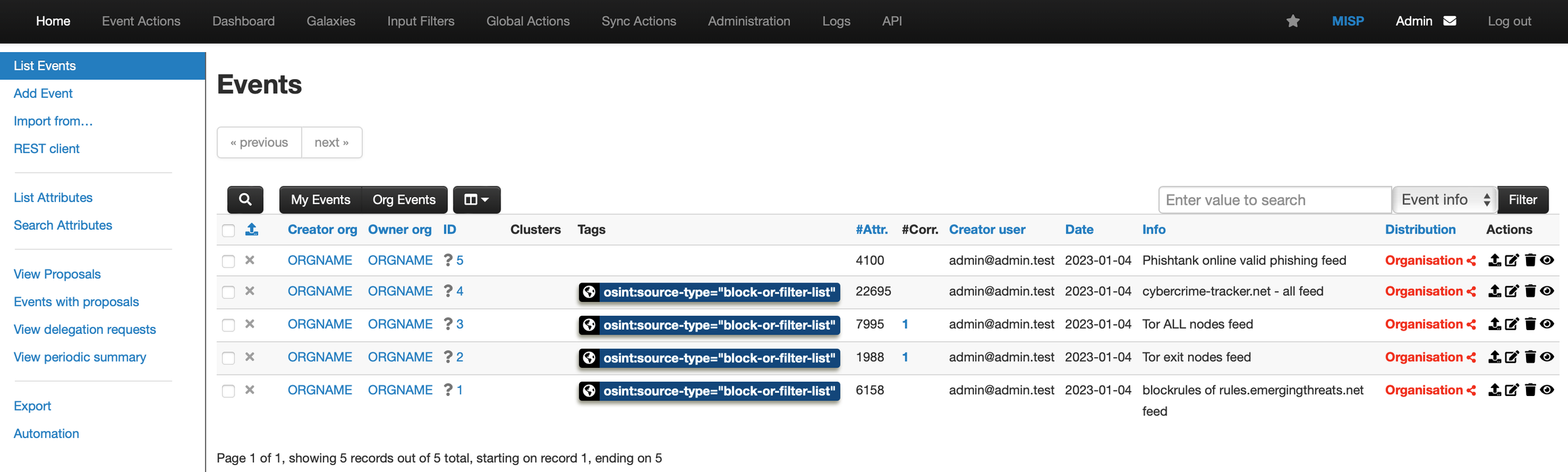The image size is (1568, 472).
Task: Check the checkbox for event 1 row
Action: coord(228,391)
